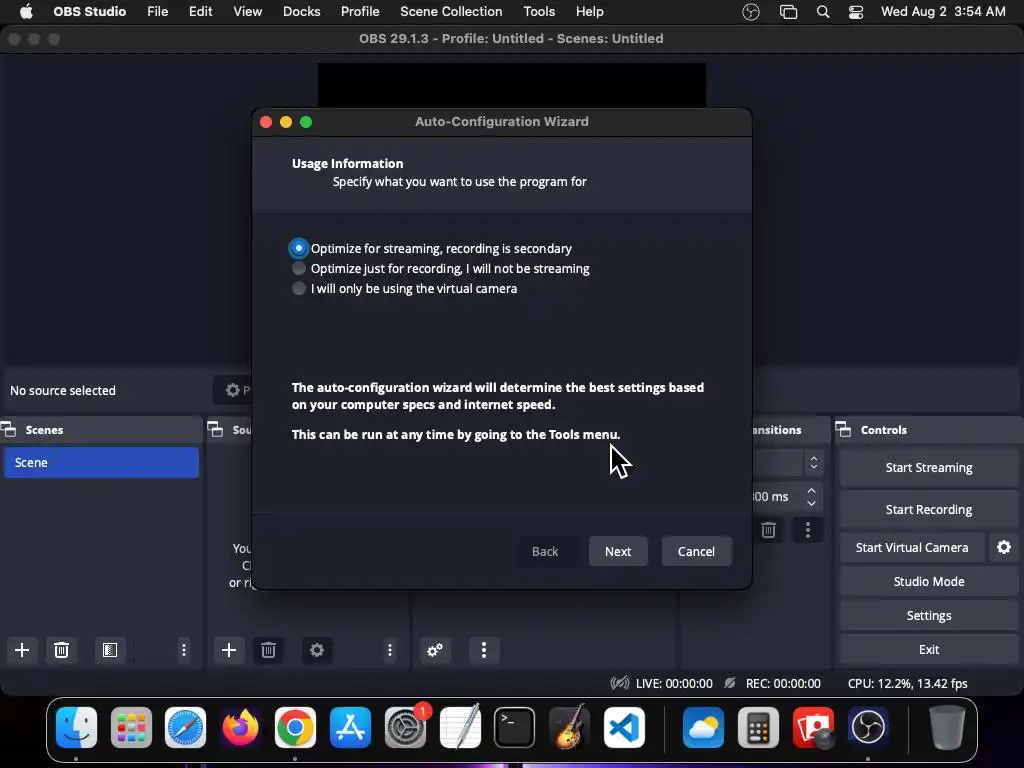The height and width of the screenshot is (768, 1024).
Task: Open System Settings from the Dock
Action: click(x=405, y=727)
